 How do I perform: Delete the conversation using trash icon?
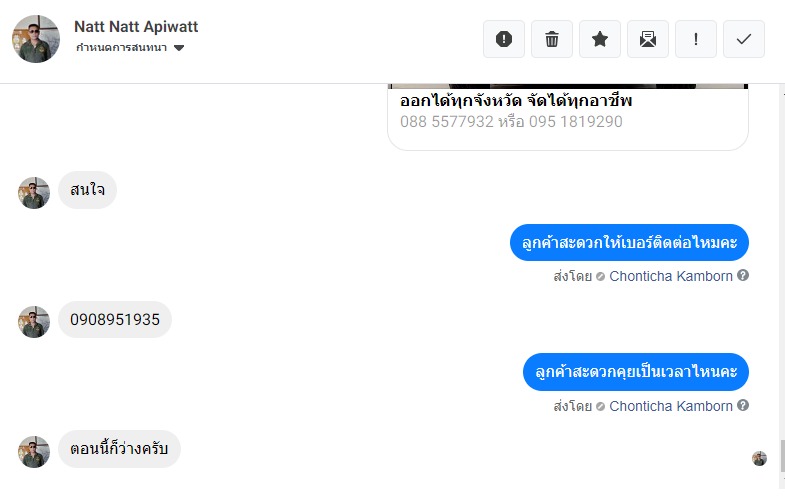click(552, 39)
